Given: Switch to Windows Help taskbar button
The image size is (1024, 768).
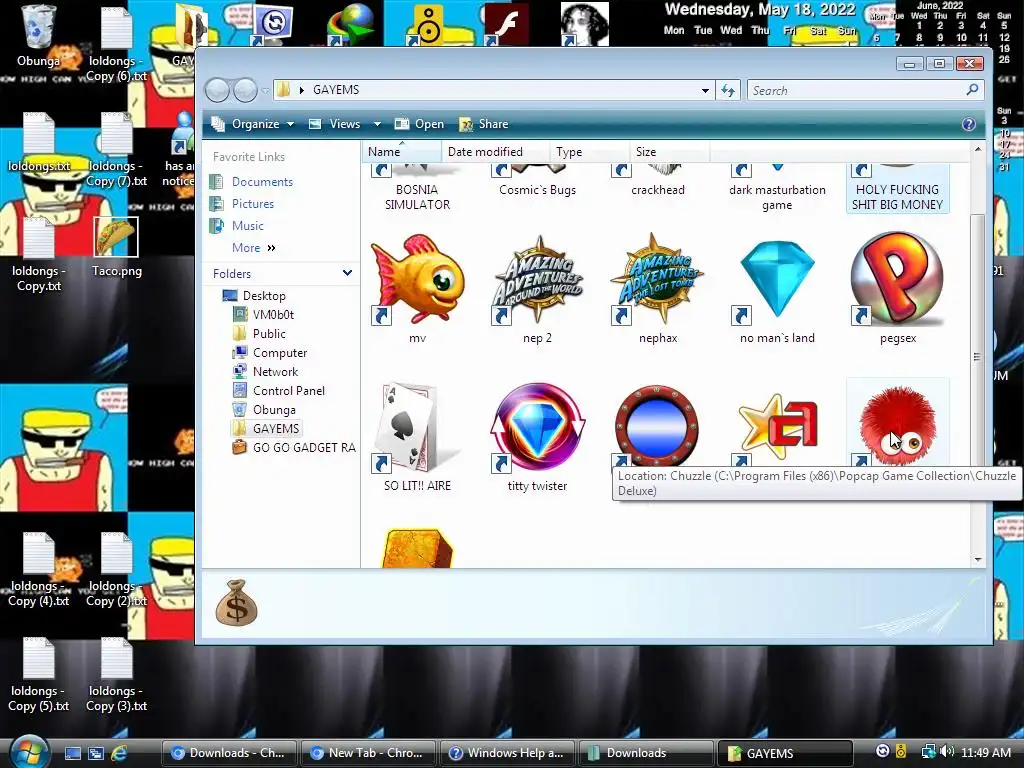Looking at the screenshot, I should tap(507, 753).
